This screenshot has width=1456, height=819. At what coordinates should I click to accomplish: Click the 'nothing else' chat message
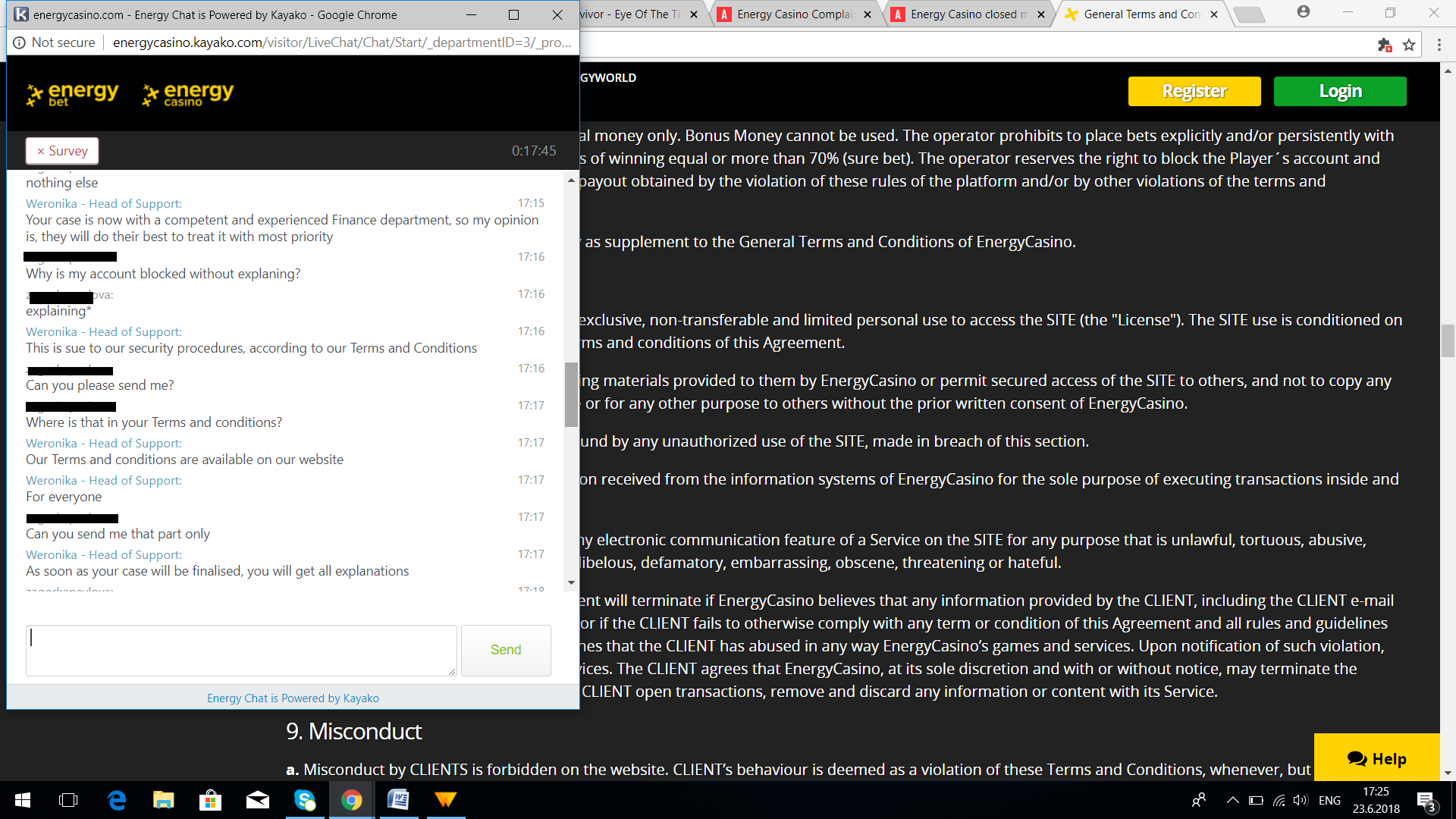pos(61,183)
